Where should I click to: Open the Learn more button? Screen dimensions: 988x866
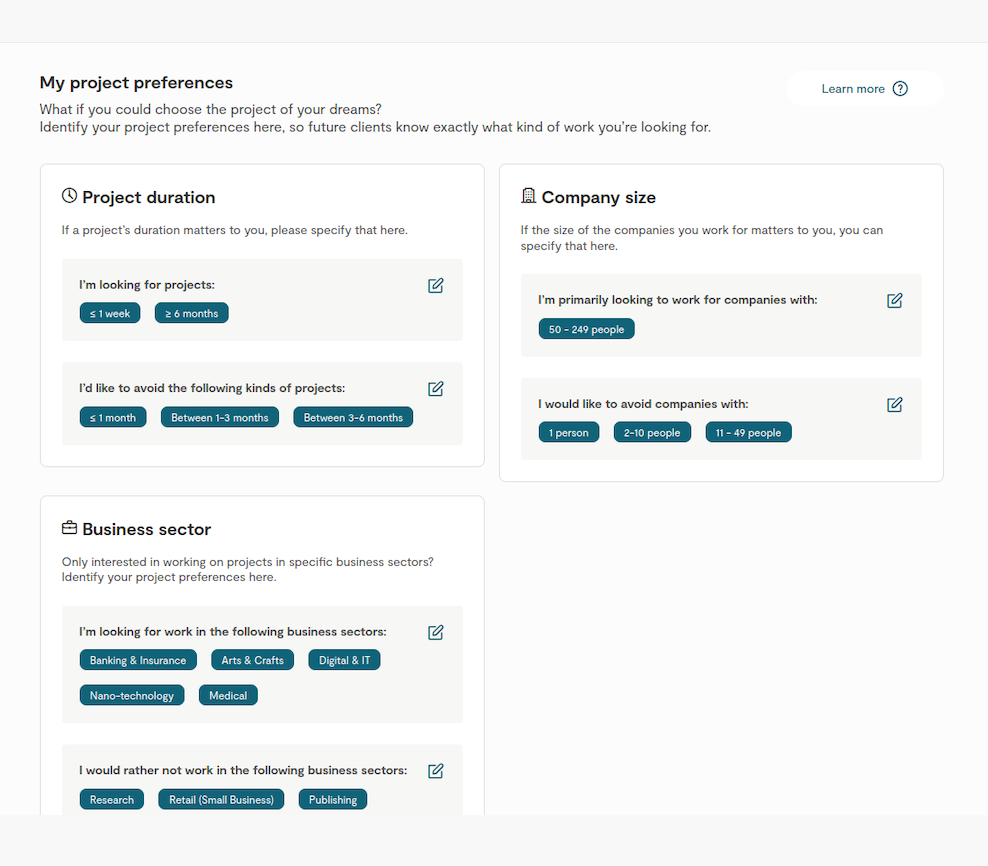863,89
